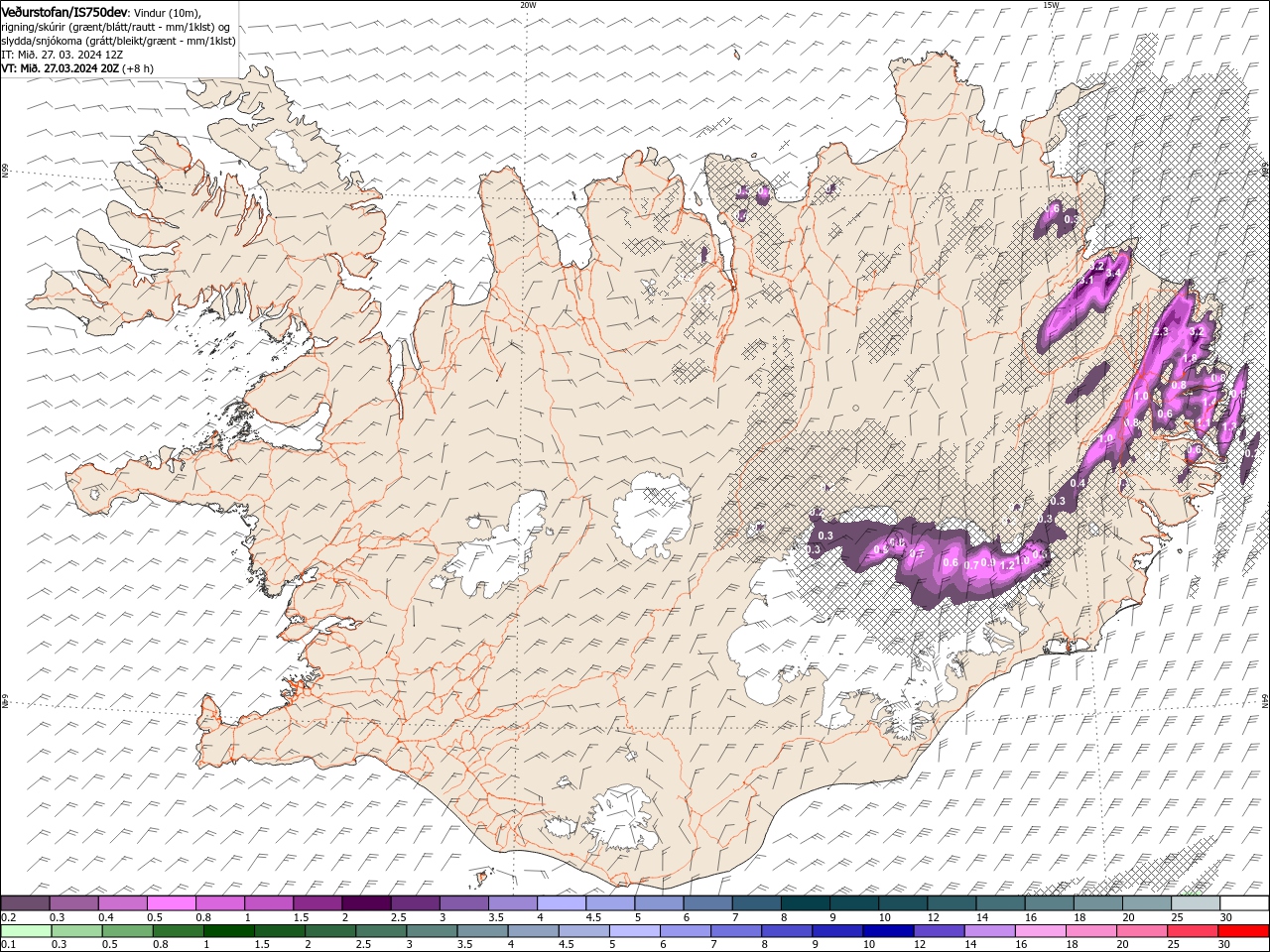Screen dimensions: 1270x952
Task: Select the 2.5 swatch in upper snow legend
Action: click(415, 903)
